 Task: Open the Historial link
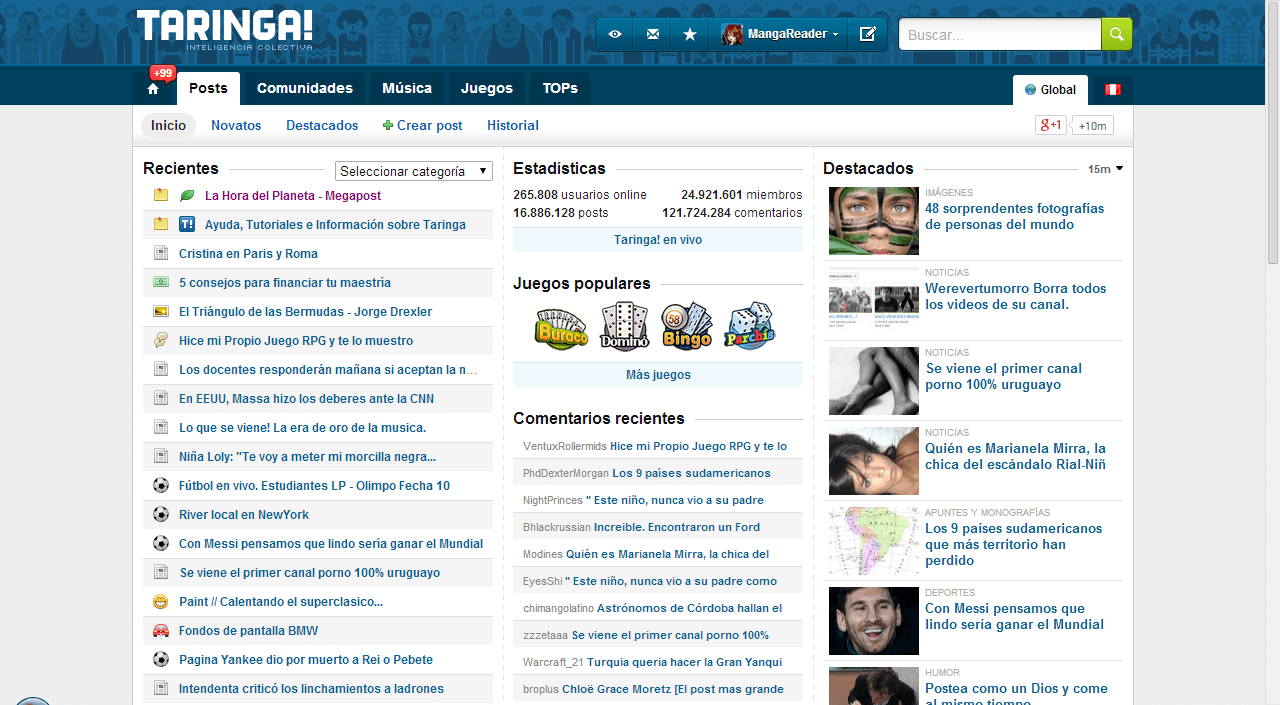point(513,125)
